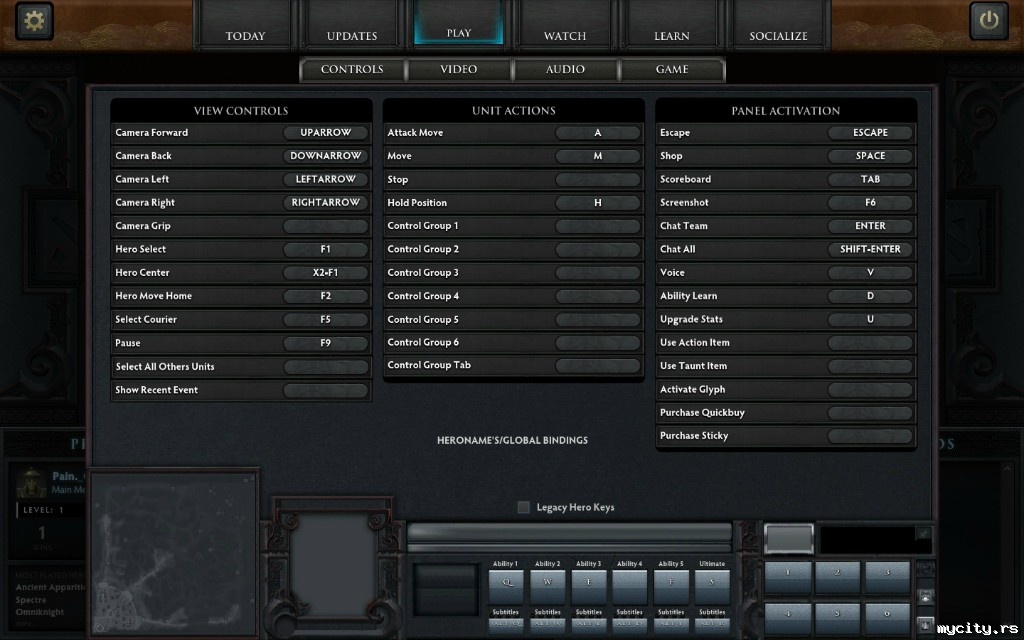Open the Watch tab
Viewport: 1024px width, 640px height.
[x=565, y=26]
